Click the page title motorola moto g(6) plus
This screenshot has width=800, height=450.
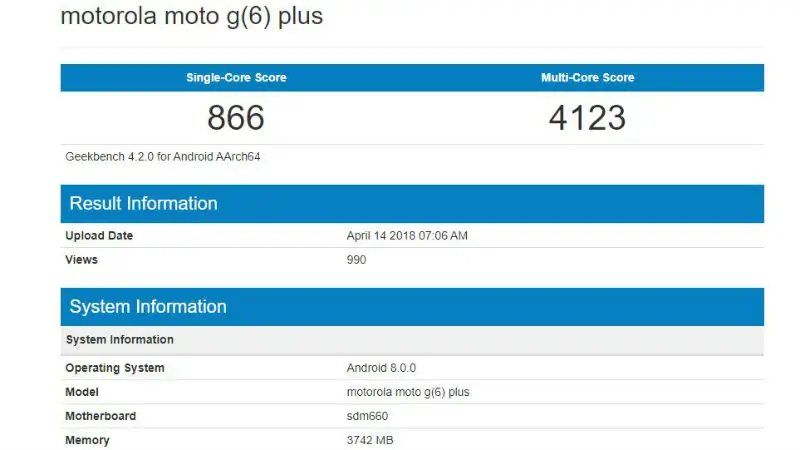pyautogui.click(x=191, y=16)
